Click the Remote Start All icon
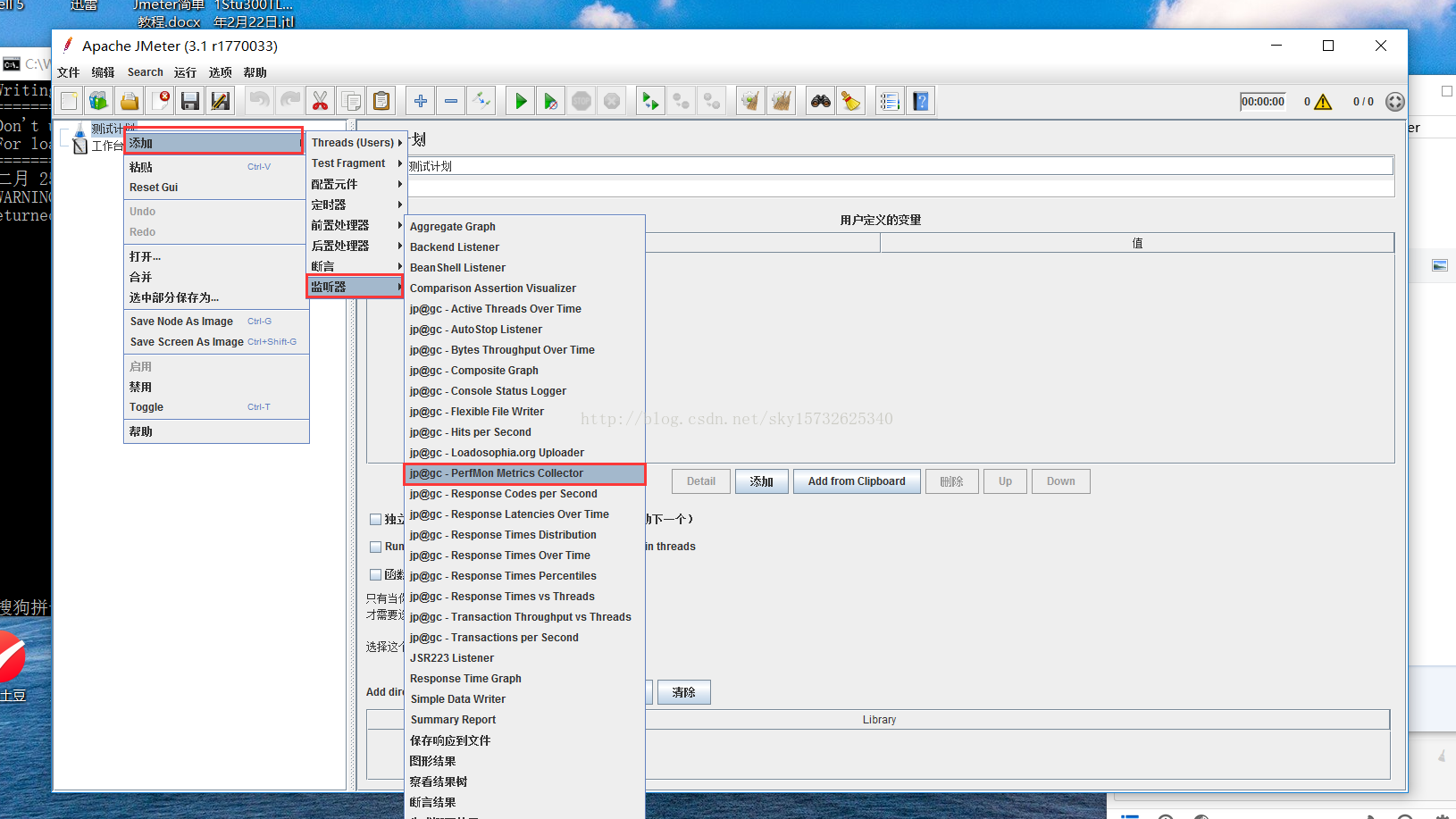This screenshot has height=819, width=1456. [651, 101]
